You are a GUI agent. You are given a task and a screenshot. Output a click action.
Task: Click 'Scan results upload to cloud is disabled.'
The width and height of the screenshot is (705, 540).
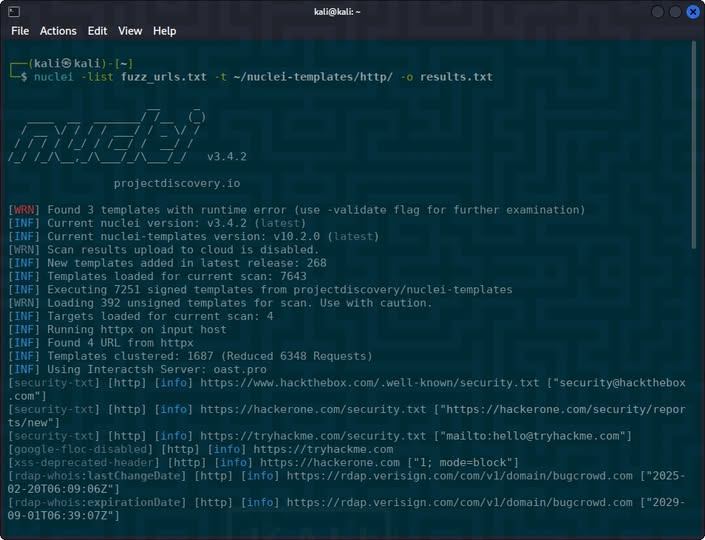click(x=183, y=250)
